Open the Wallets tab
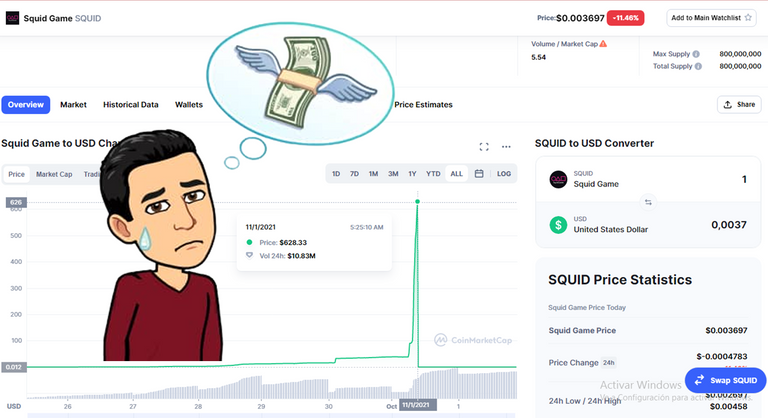Screen dimensions: 768x418 click(x=189, y=104)
